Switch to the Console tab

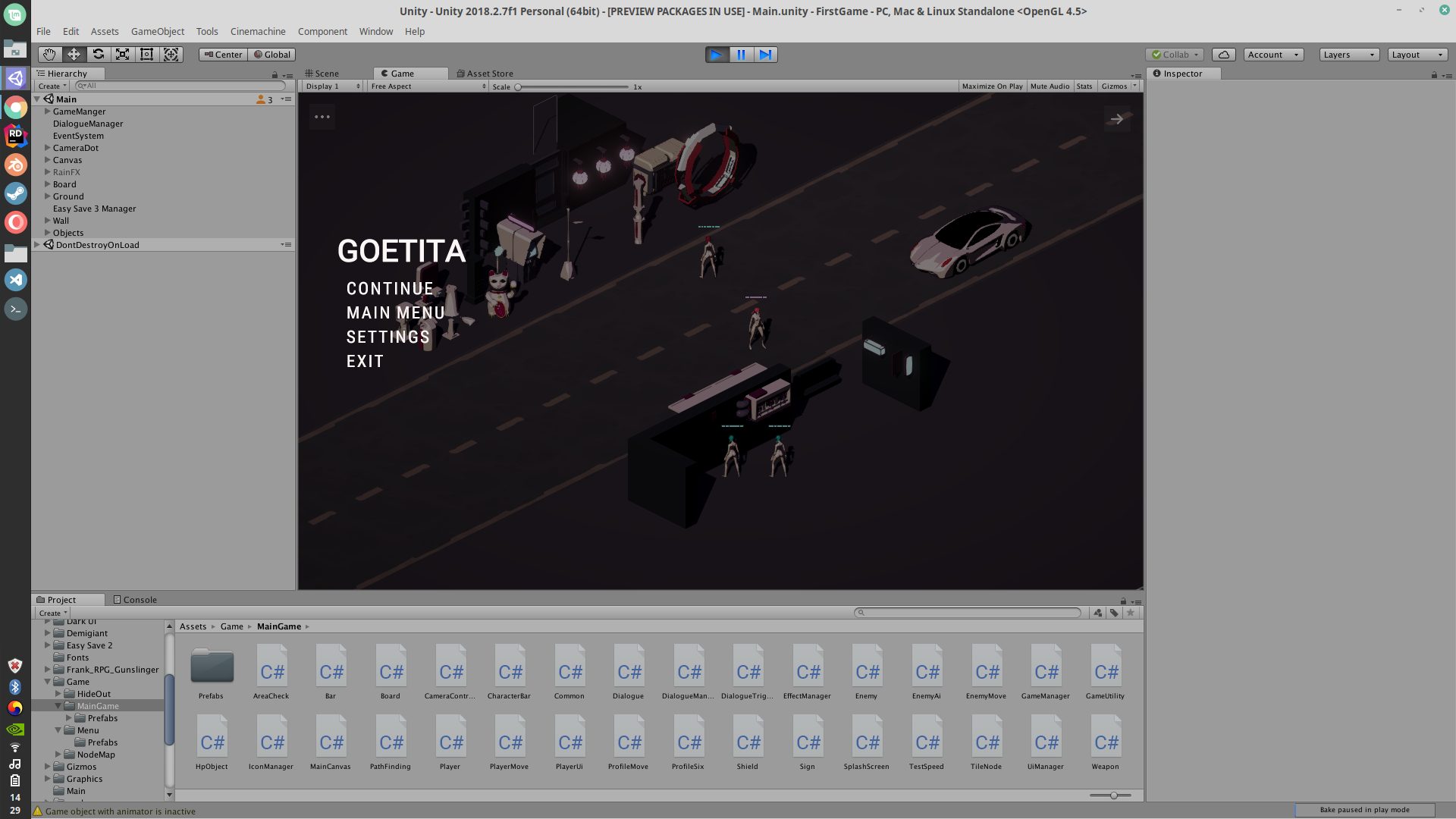[135, 600]
